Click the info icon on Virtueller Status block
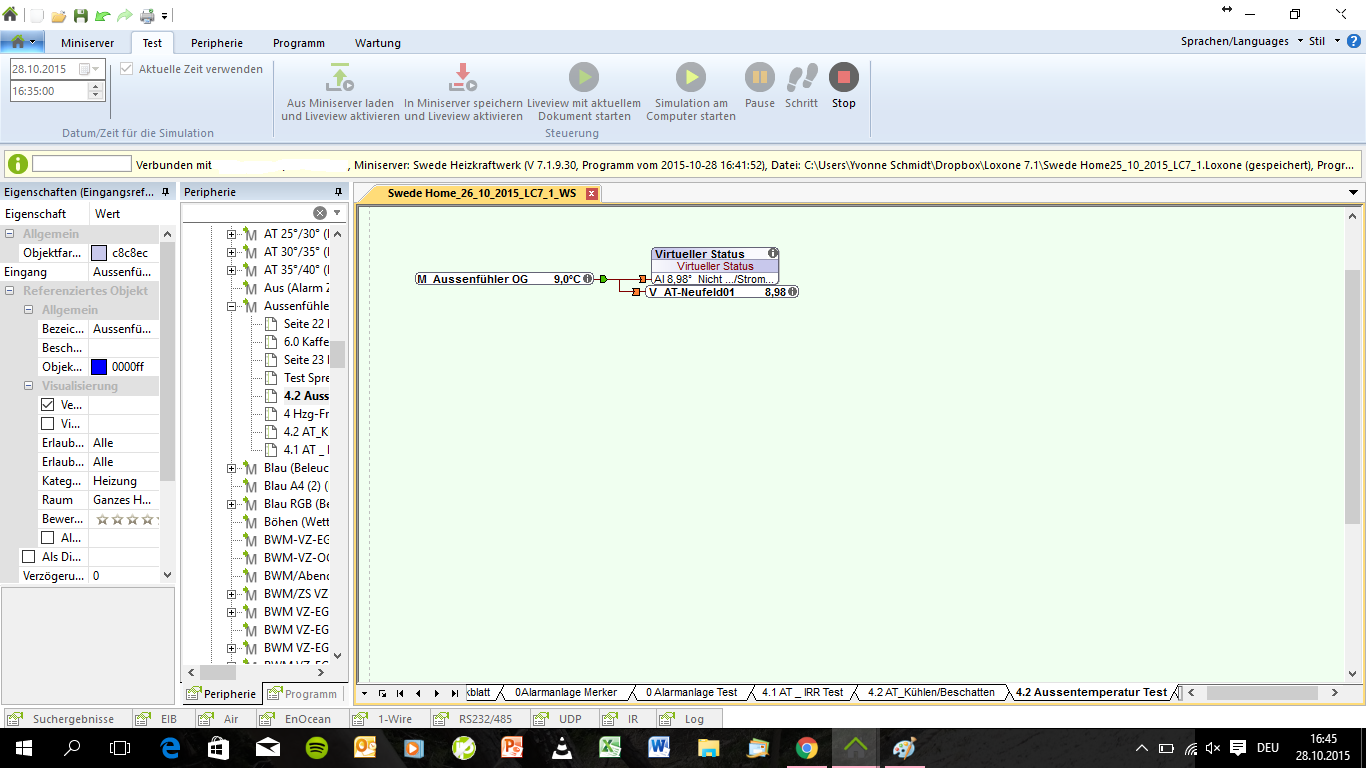Screen dimensions: 1366x768 773,254
